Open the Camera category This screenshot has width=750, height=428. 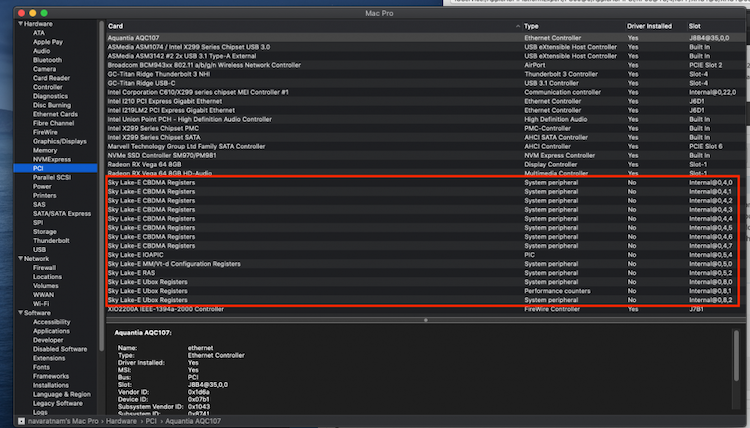point(44,69)
